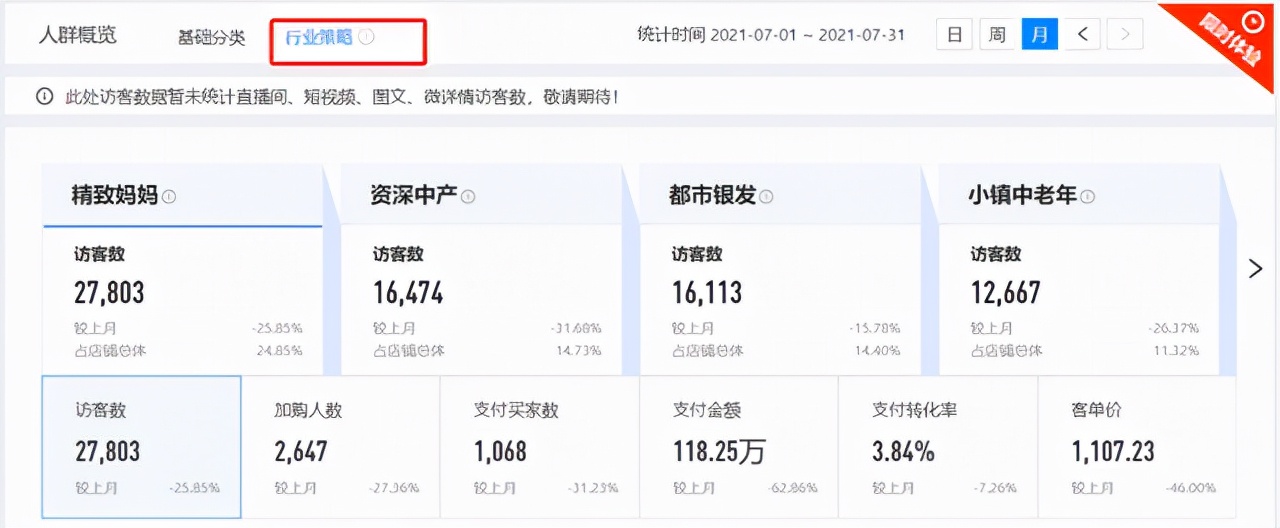
Task: Select the 资深中产 crowd card
Action: [481, 270]
